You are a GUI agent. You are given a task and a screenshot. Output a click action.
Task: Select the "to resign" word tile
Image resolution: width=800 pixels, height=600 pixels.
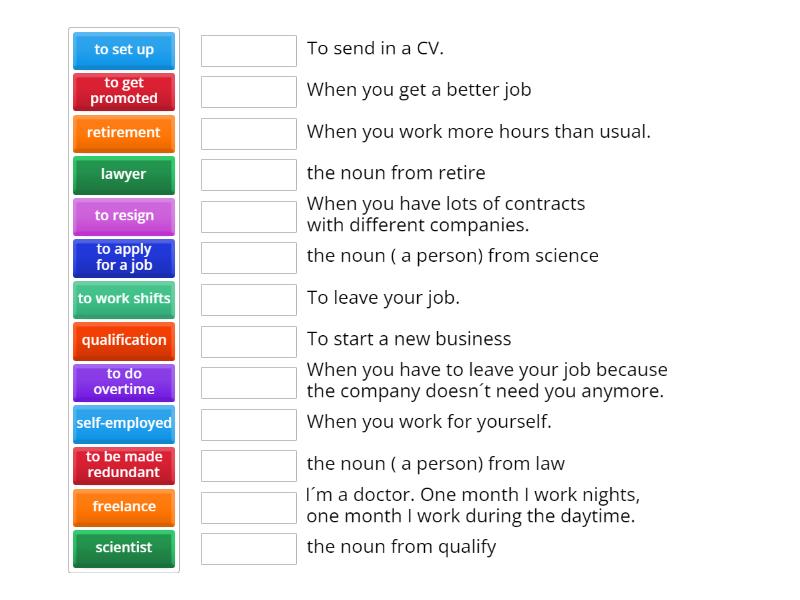pos(123,216)
